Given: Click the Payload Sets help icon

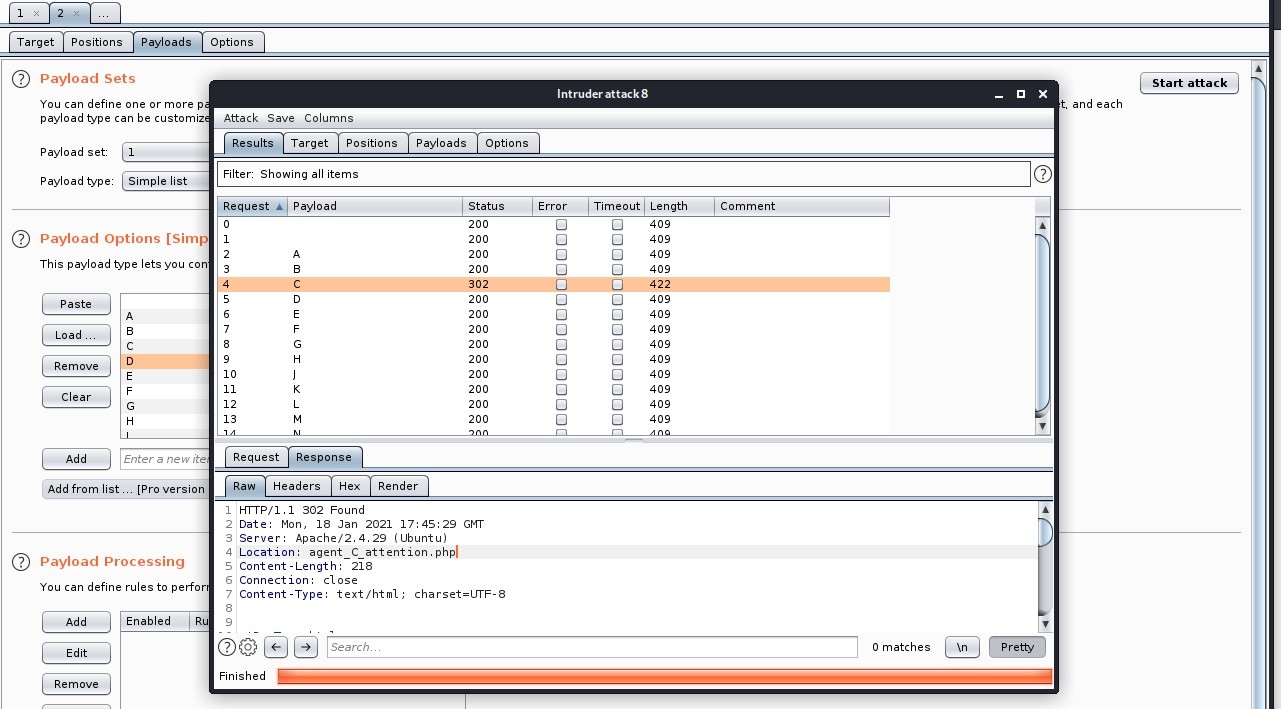Looking at the screenshot, I should coord(20,79).
